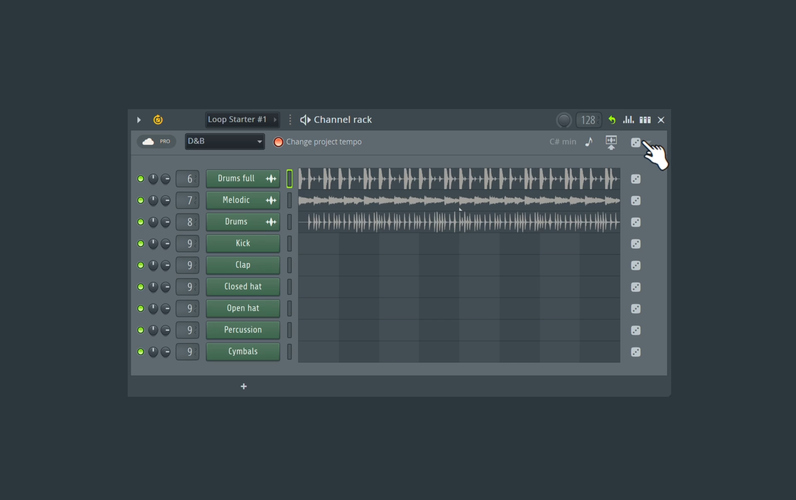The height and width of the screenshot is (500, 796).
Task: Click the green undo arrow icon
Action: (x=612, y=120)
